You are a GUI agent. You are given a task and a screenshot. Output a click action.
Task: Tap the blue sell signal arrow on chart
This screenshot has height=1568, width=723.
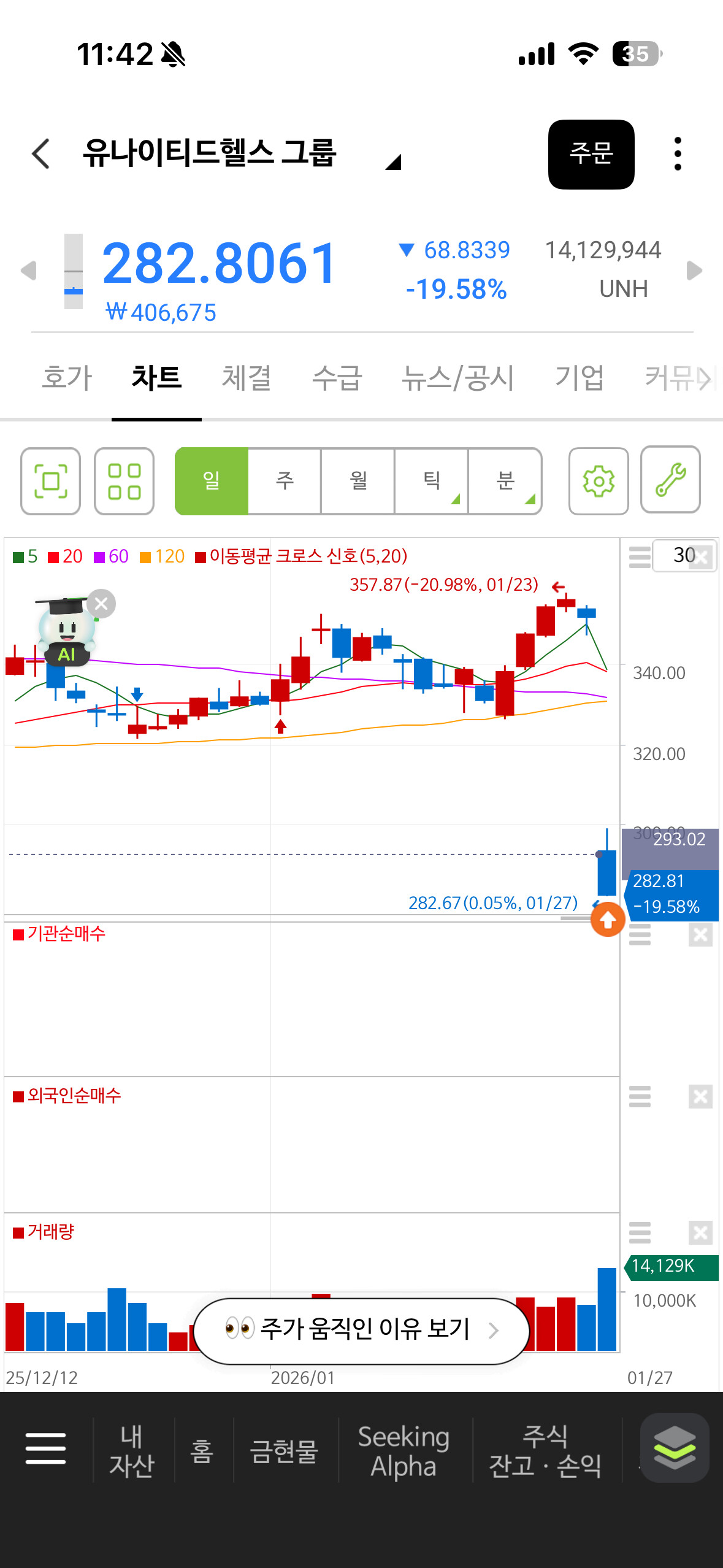pyautogui.click(x=137, y=694)
